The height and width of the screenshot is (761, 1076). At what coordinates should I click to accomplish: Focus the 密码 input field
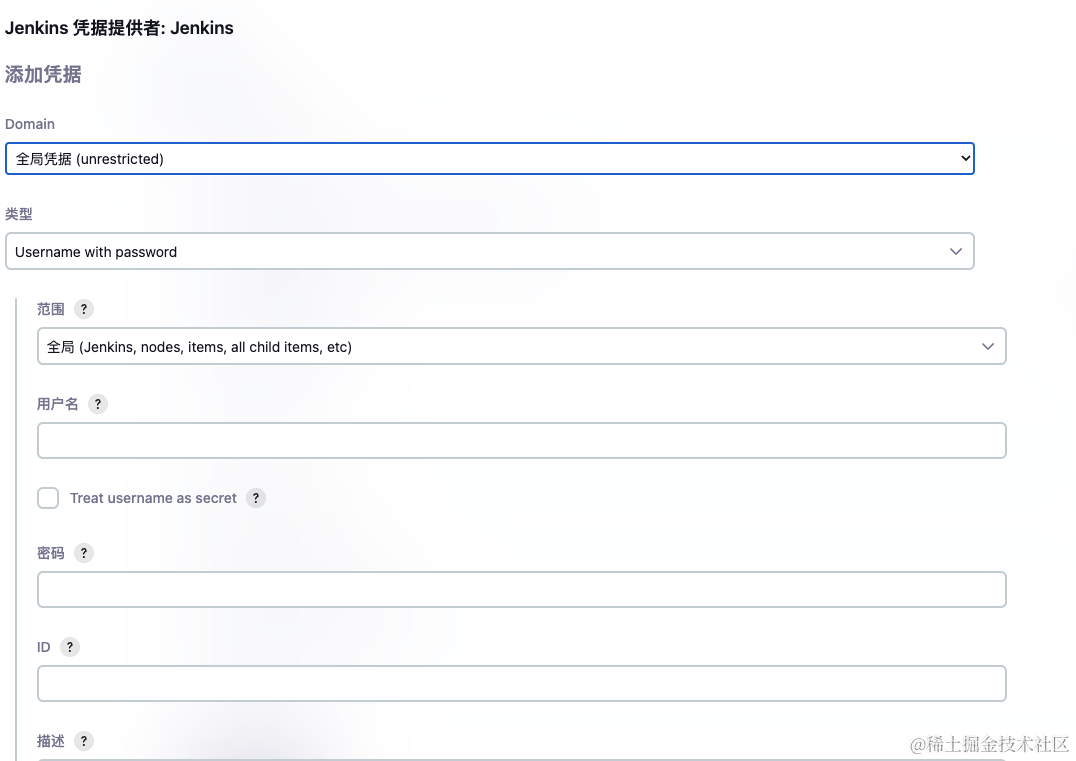[522, 589]
